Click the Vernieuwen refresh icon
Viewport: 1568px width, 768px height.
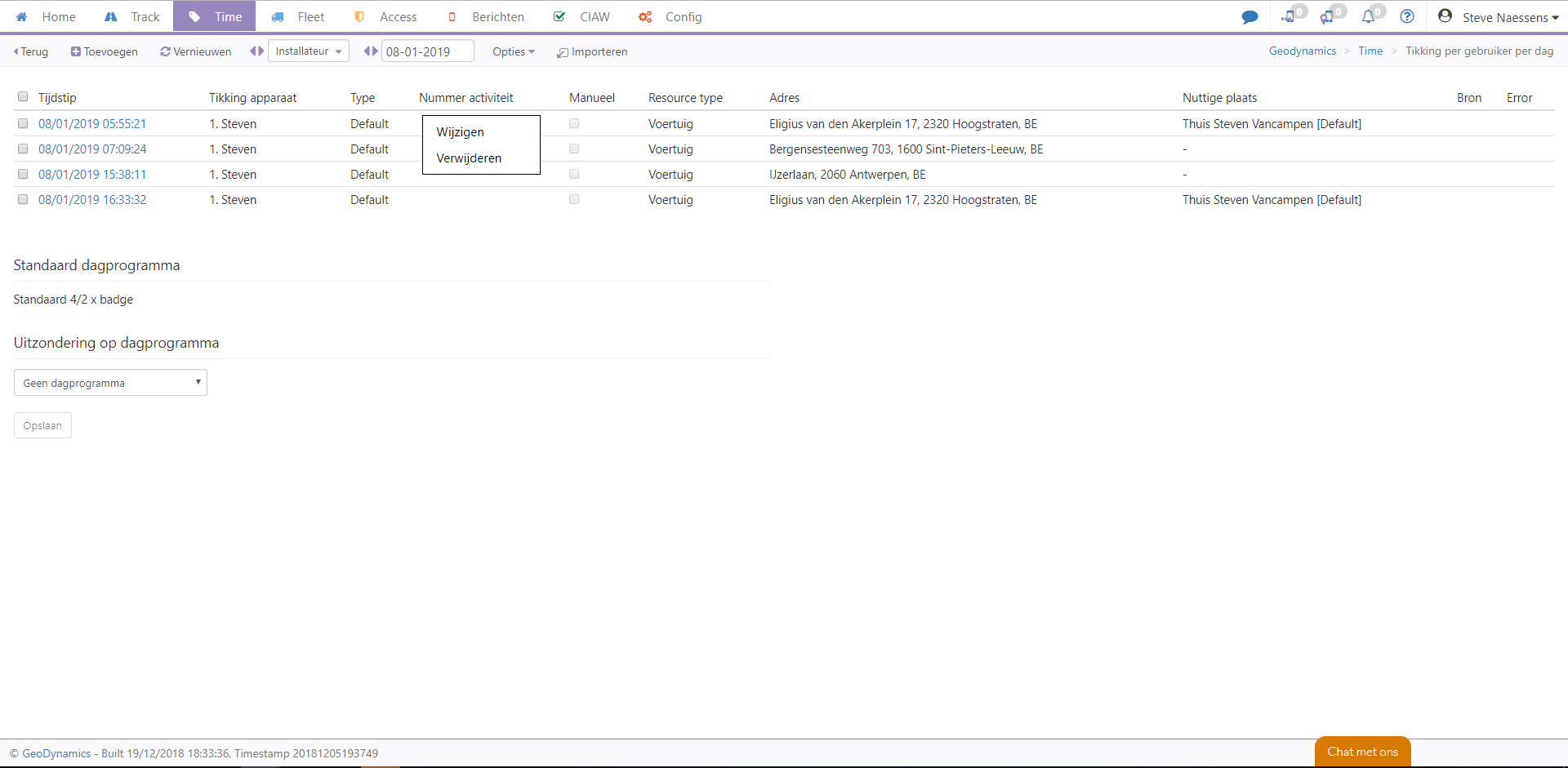tap(165, 51)
